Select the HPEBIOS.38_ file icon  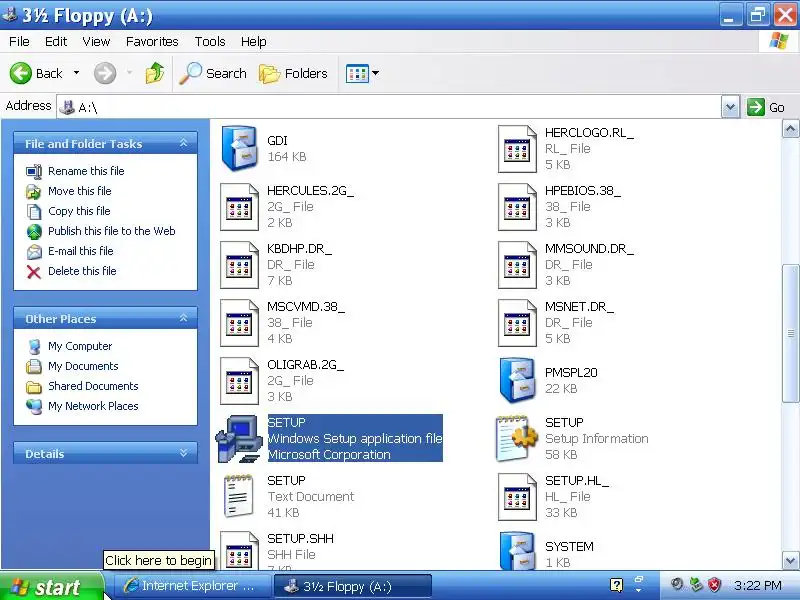click(x=517, y=207)
